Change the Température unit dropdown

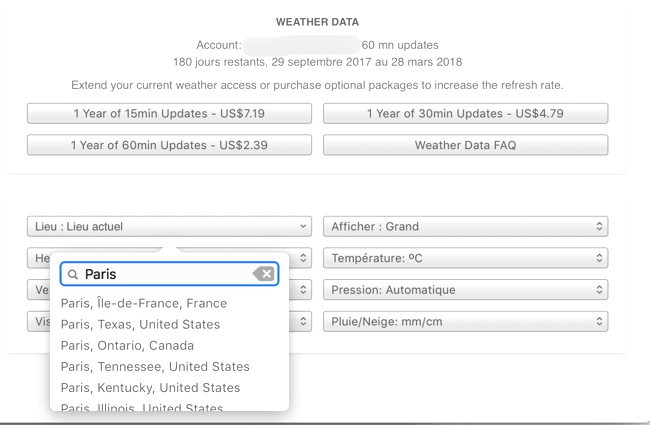pos(465,259)
